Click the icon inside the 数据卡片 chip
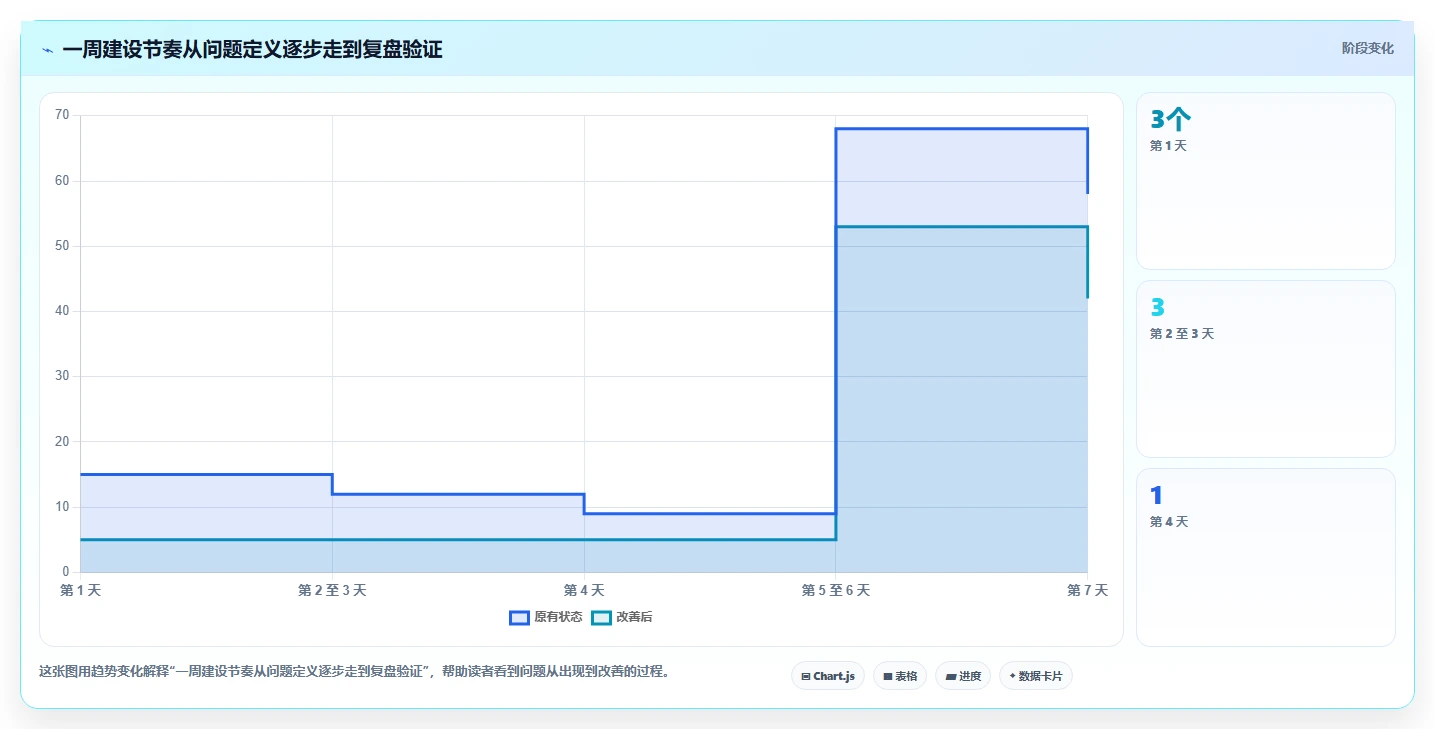Screen dimensions: 1435x729 click(1013, 676)
